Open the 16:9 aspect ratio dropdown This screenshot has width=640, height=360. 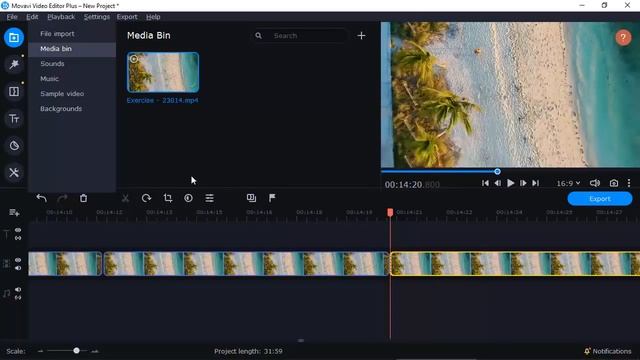tap(568, 183)
